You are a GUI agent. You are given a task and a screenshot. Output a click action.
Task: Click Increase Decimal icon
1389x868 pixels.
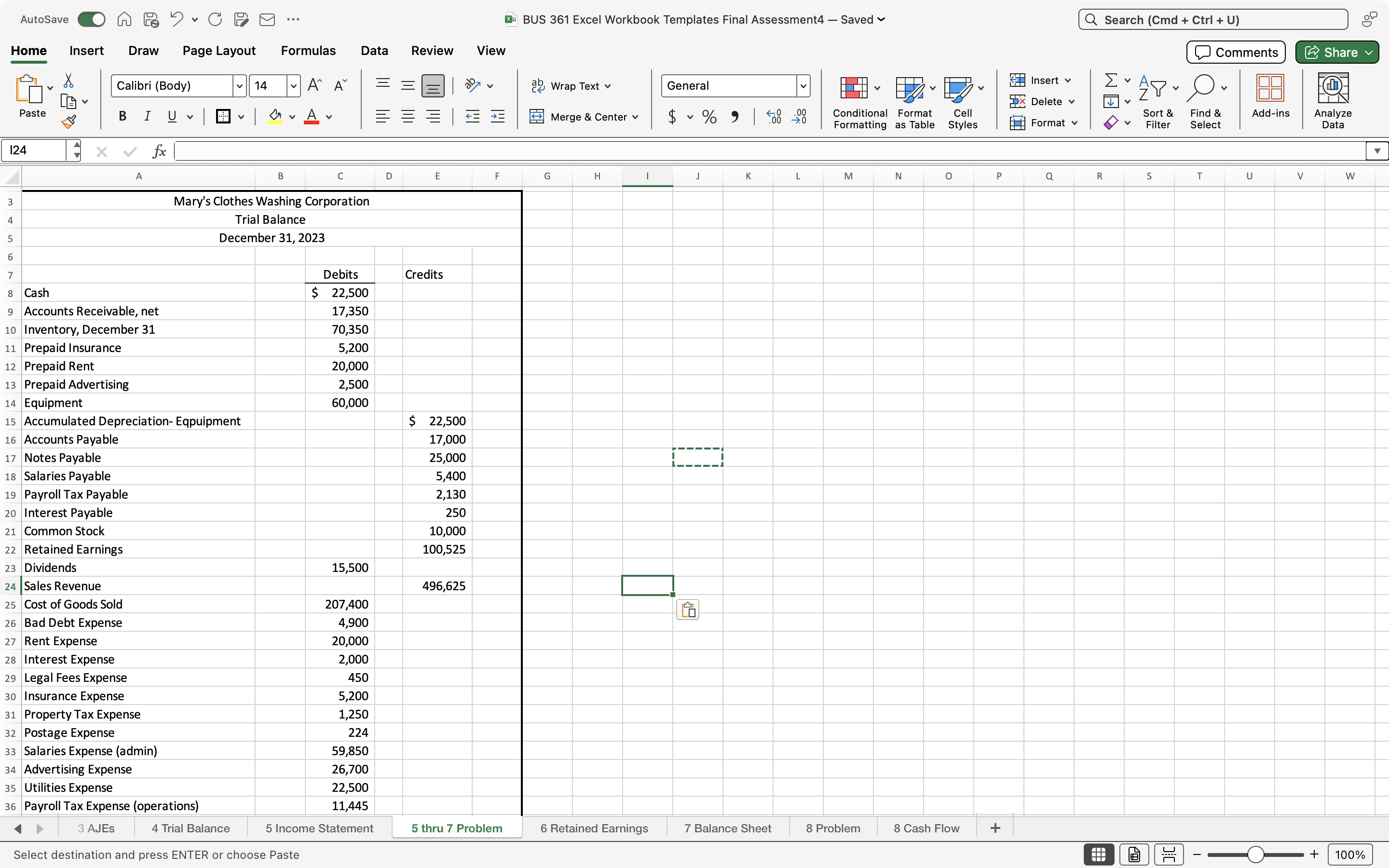point(773,117)
